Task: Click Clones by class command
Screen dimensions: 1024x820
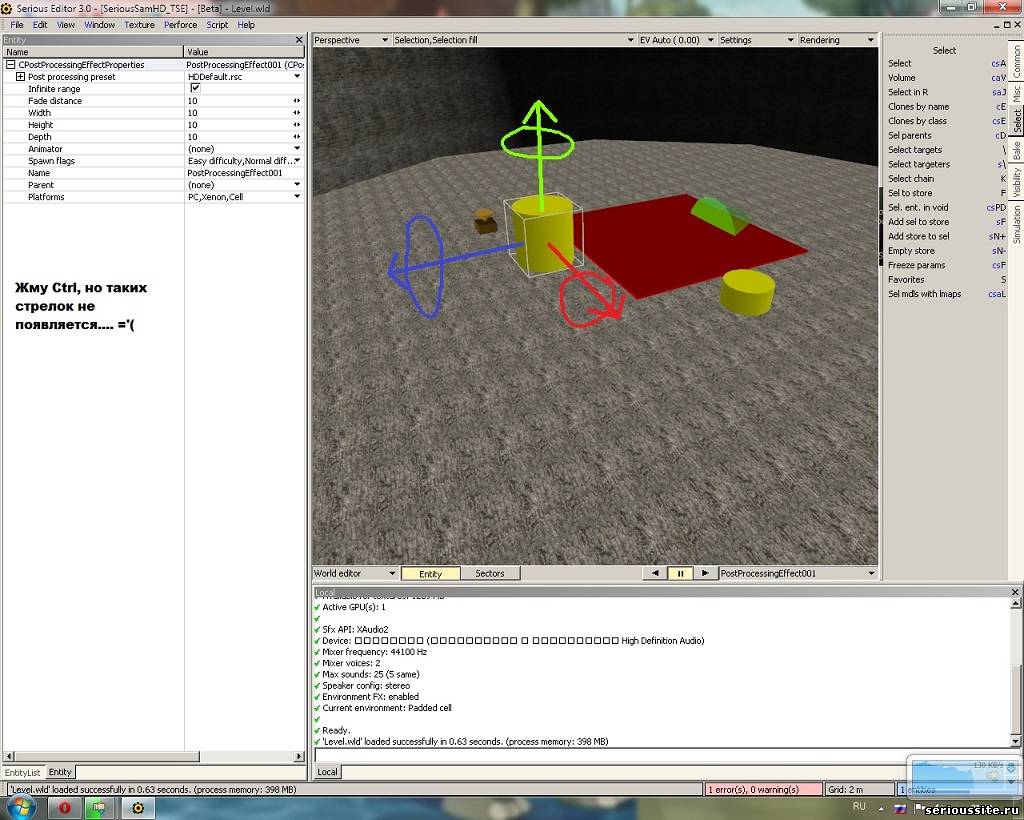Action: pyautogui.click(x=917, y=121)
